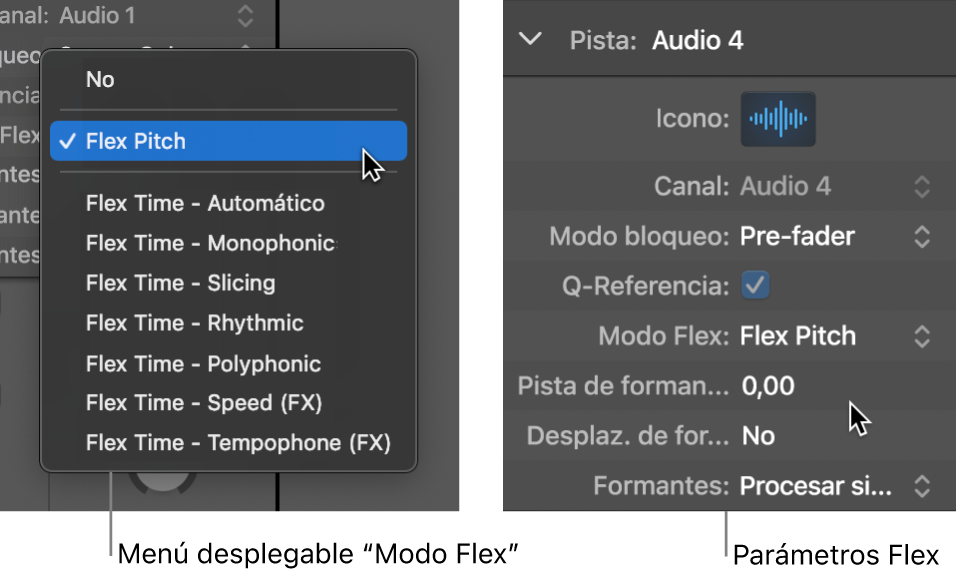This screenshot has width=958, height=583.
Task: Select Flex Time - Monophonic
Action: click(x=210, y=243)
